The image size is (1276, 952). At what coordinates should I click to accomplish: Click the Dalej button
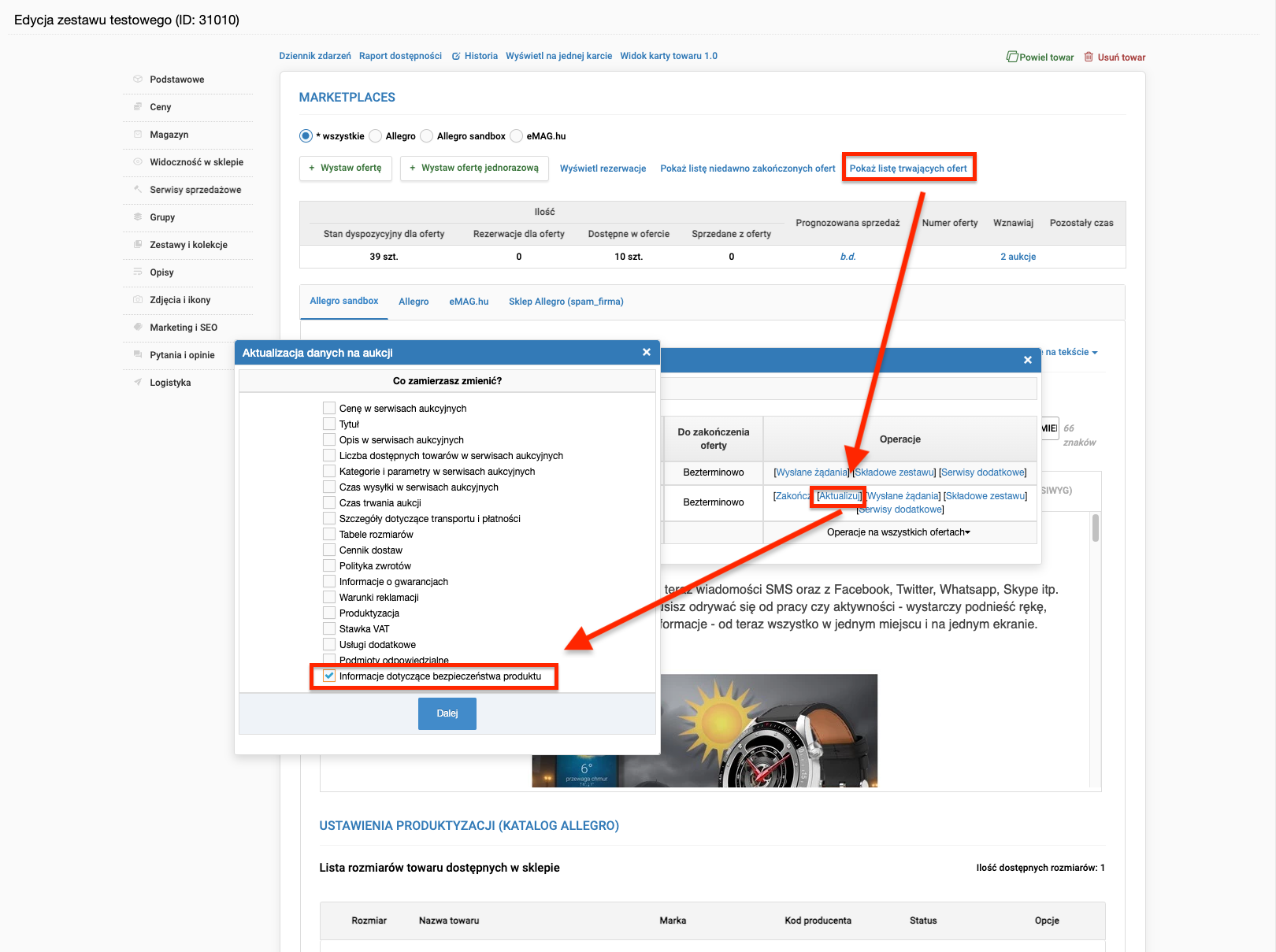click(447, 713)
